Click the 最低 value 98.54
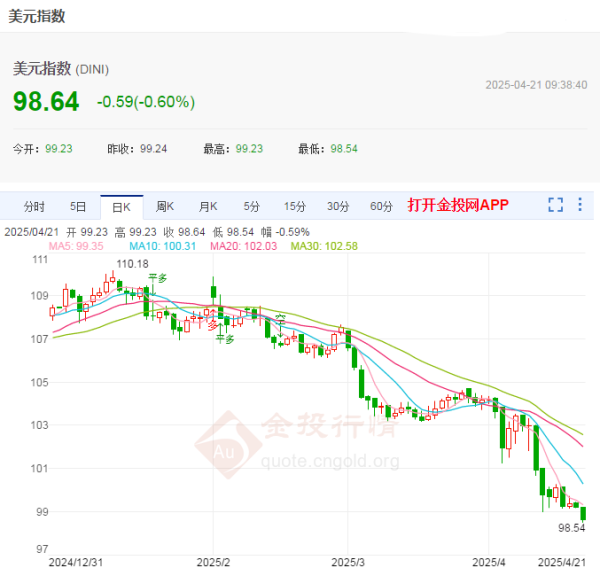The image size is (600, 568). click(344, 149)
